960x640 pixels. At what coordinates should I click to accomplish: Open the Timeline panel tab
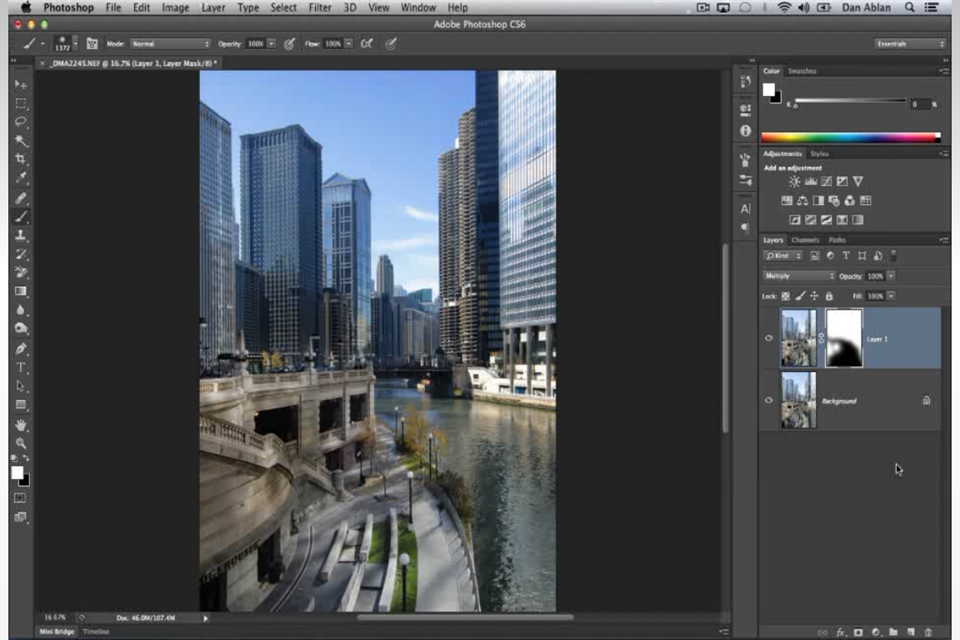point(96,632)
